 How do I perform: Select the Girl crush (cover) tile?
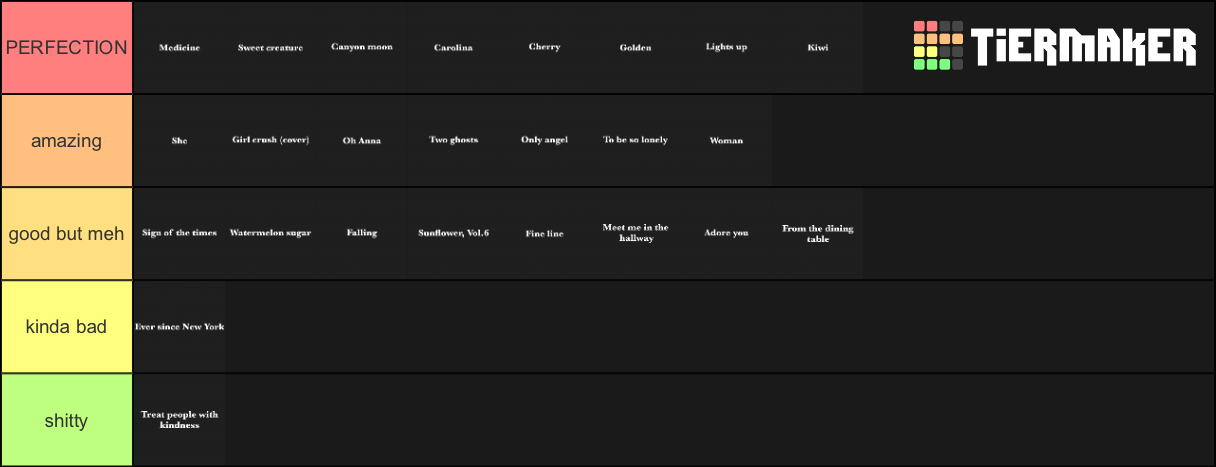270,140
